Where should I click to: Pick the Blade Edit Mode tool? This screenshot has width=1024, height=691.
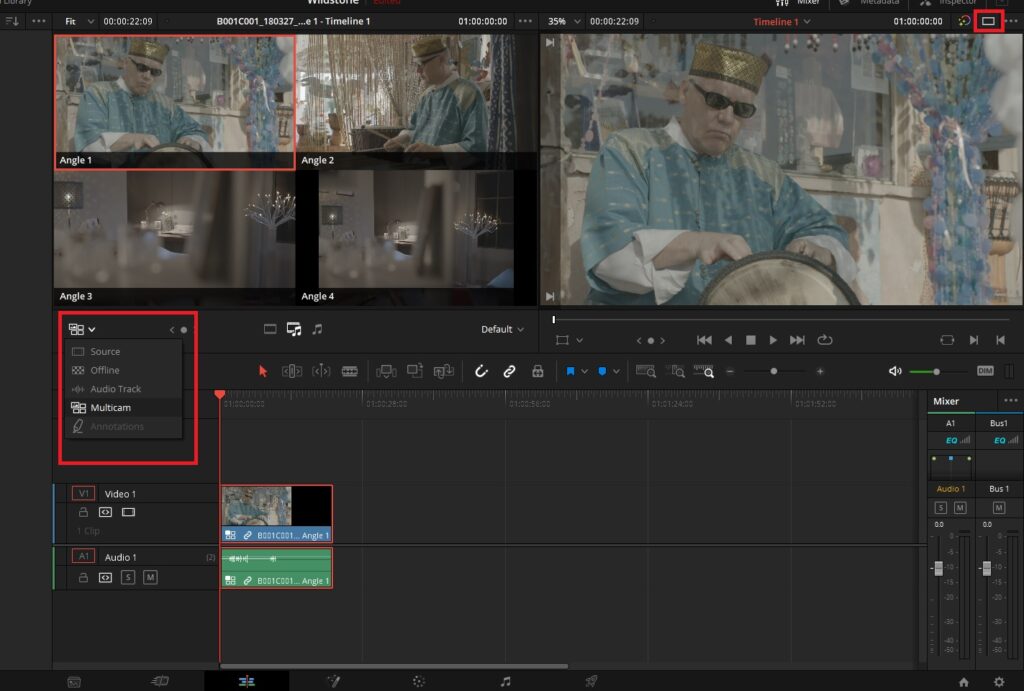click(349, 371)
